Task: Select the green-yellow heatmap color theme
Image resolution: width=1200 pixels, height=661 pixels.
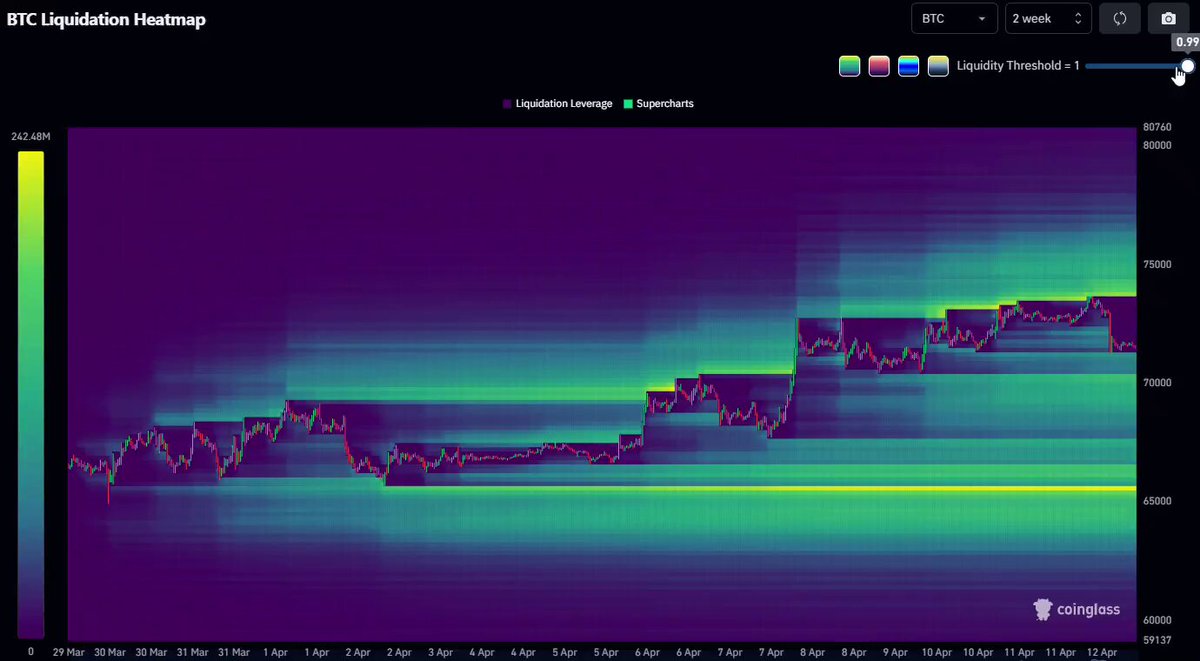Action: (x=849, y=67)
